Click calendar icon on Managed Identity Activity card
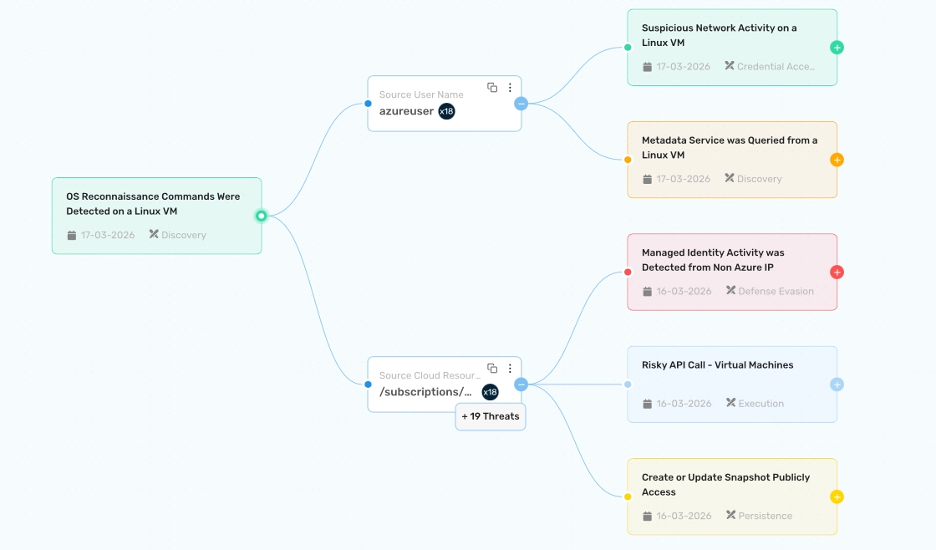Screen dimensions: 936x550 (647, 291)
